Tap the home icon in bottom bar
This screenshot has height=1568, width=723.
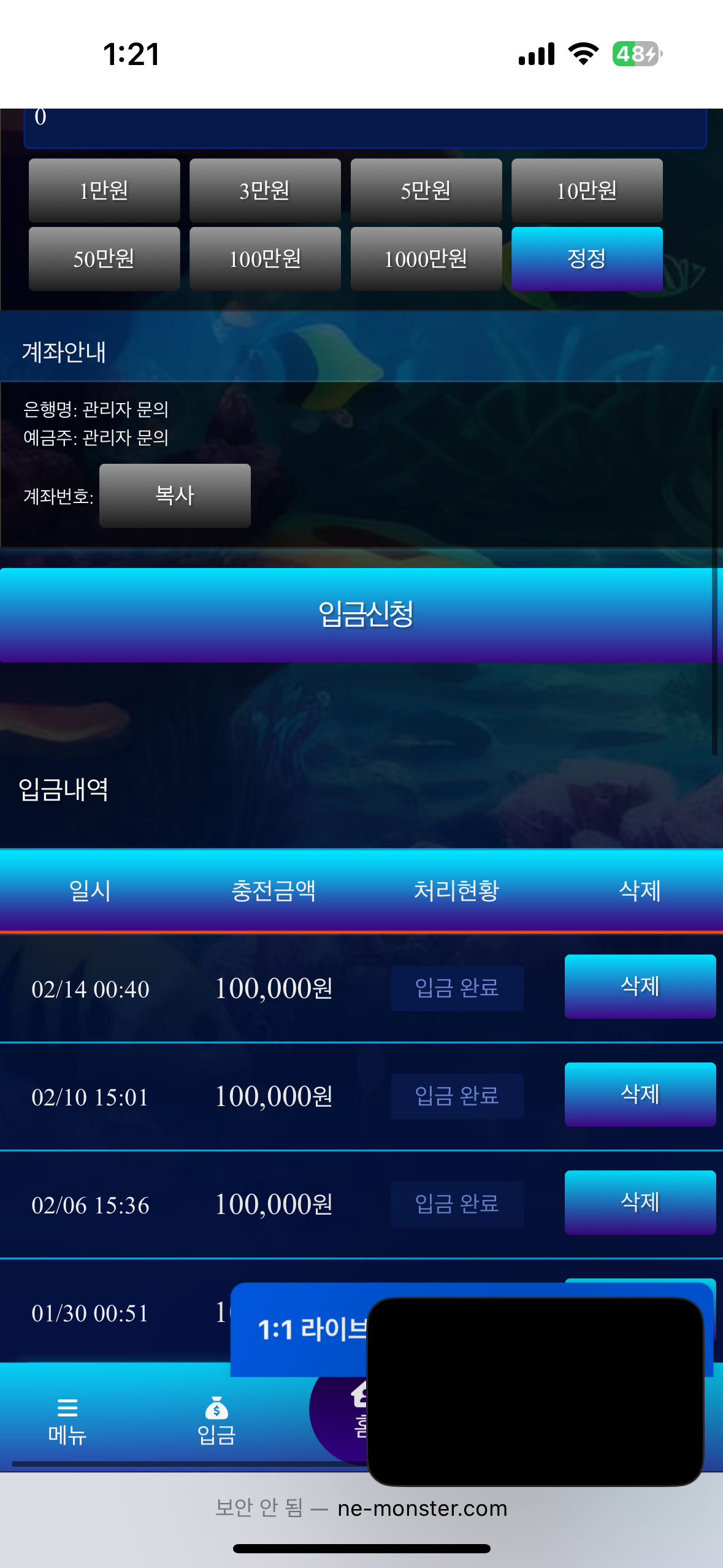(359, 1394)
